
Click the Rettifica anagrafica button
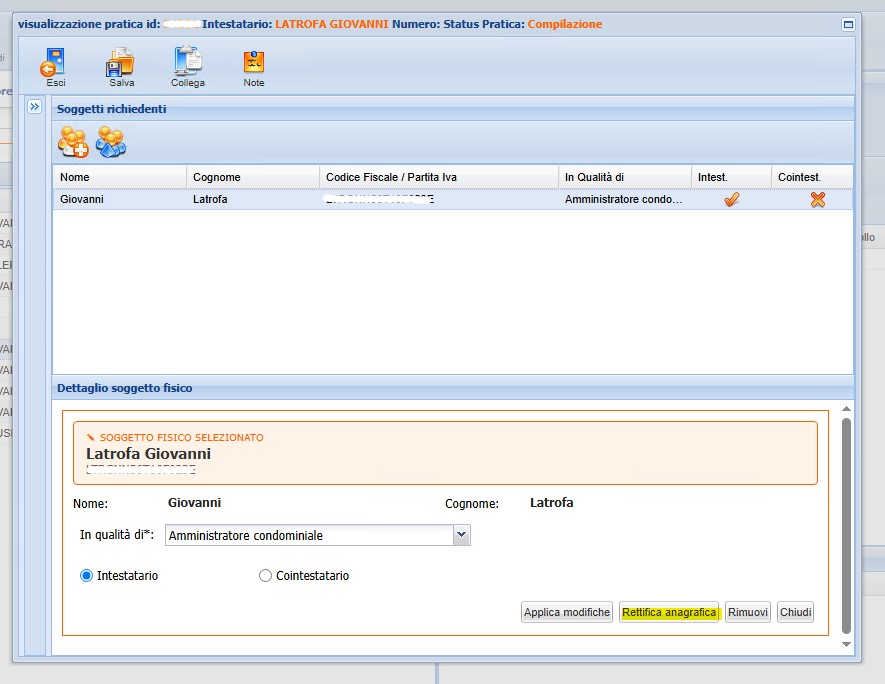(669, 612)
